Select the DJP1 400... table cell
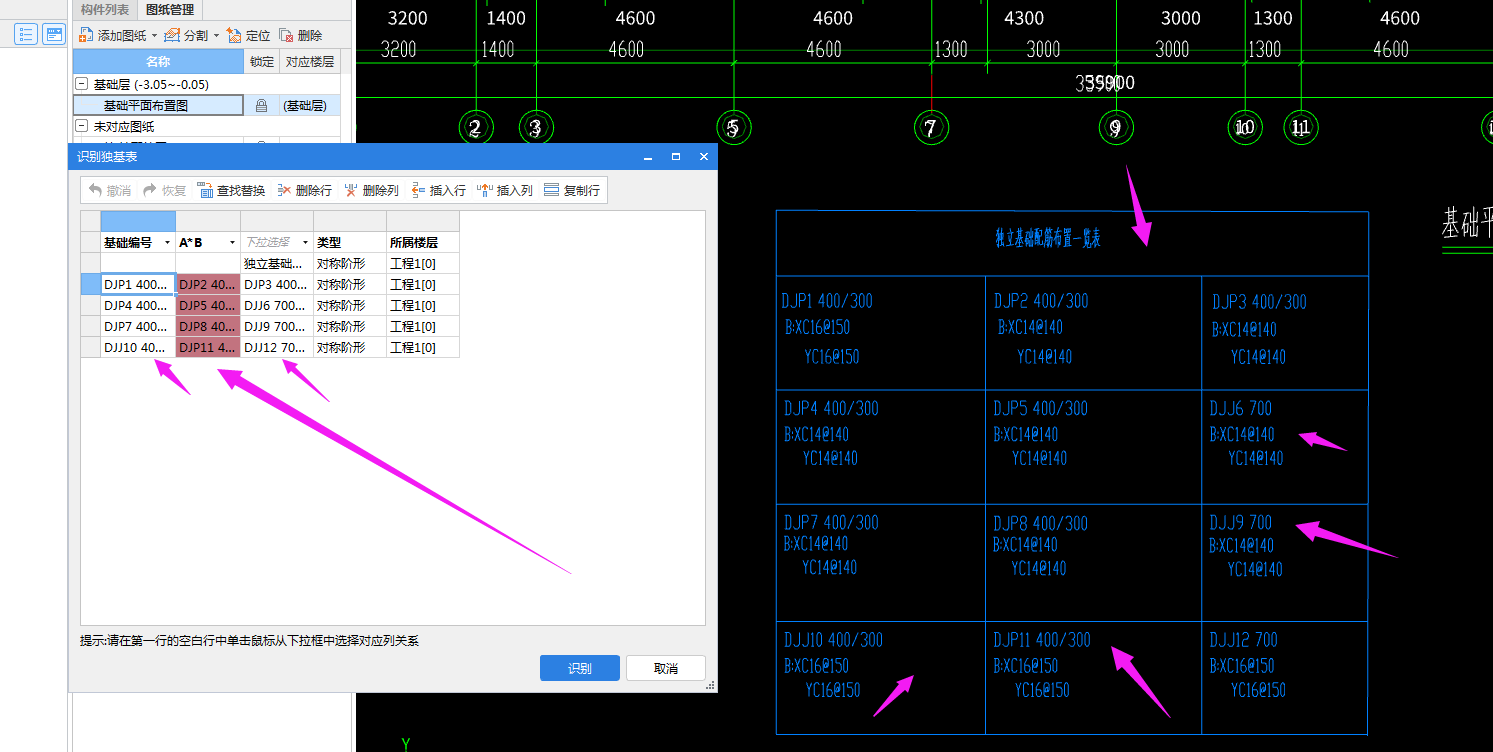1493x752 pixels. click(x=138, y=284)
